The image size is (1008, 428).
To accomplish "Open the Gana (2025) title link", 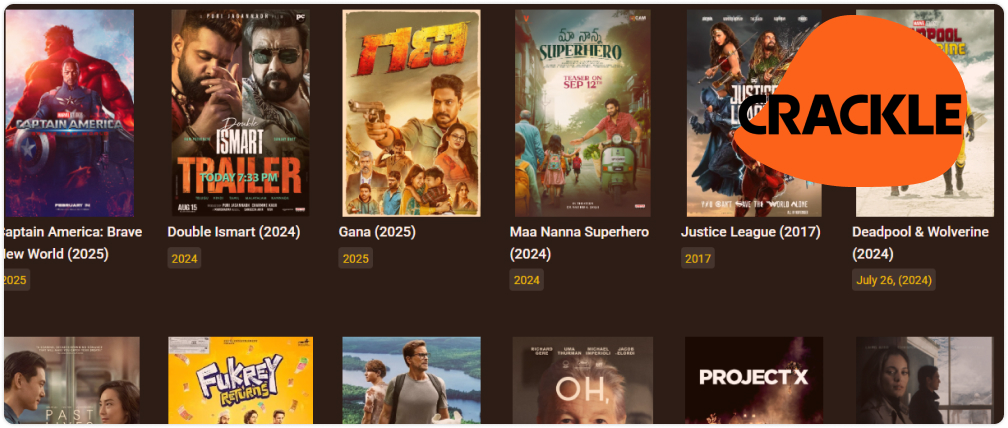I will coord(377,232).
